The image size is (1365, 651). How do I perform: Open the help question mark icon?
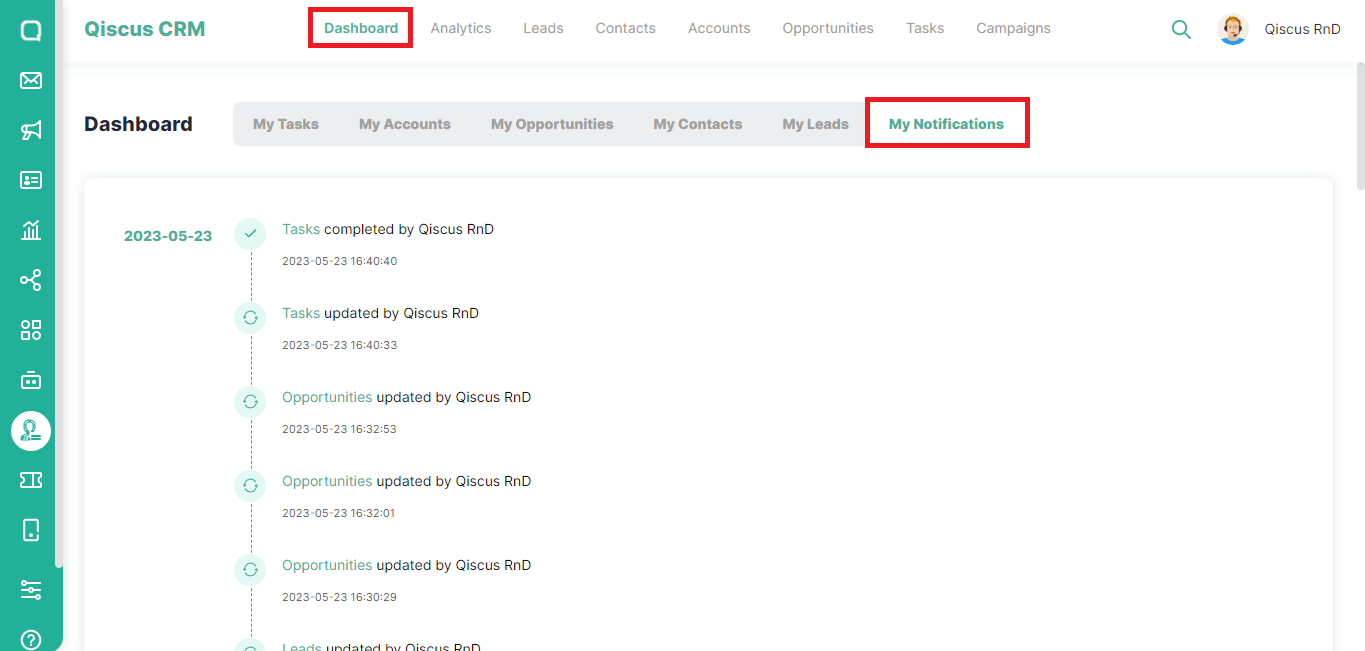(31, 640)
